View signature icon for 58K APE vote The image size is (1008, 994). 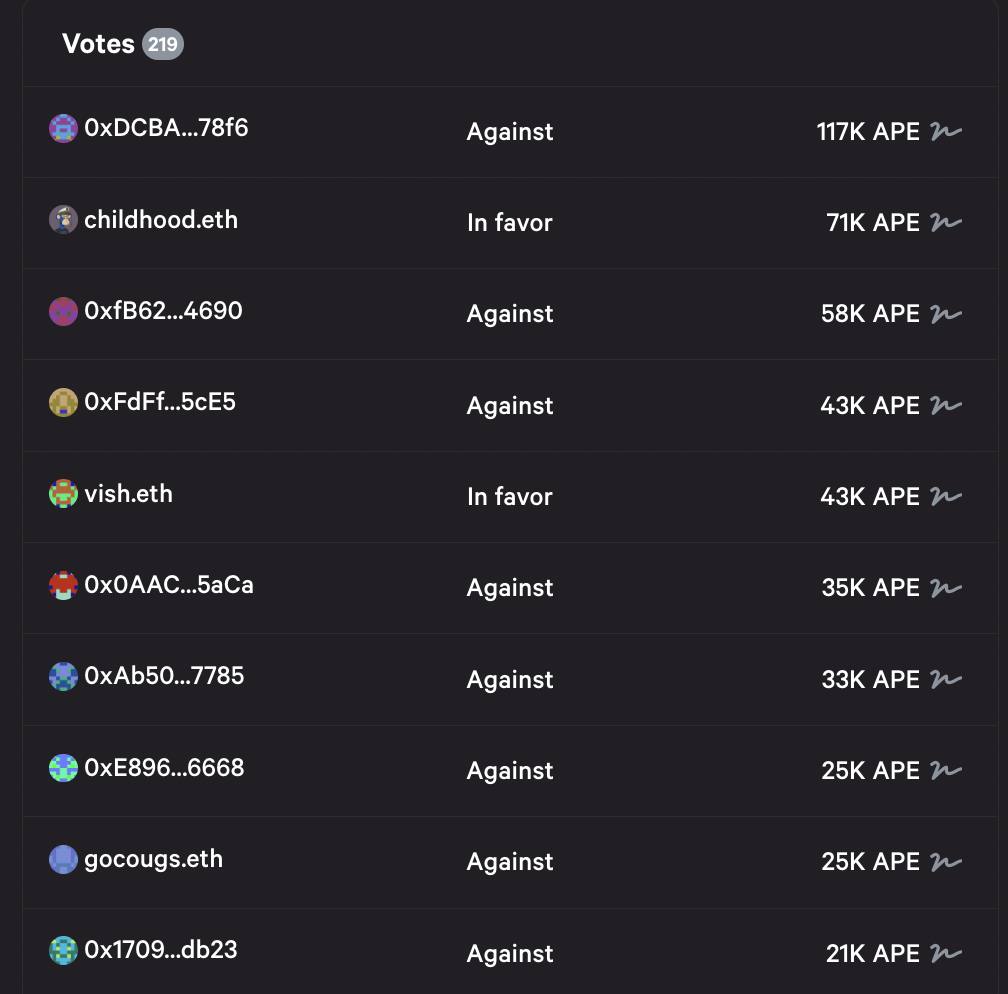[945, 314]
